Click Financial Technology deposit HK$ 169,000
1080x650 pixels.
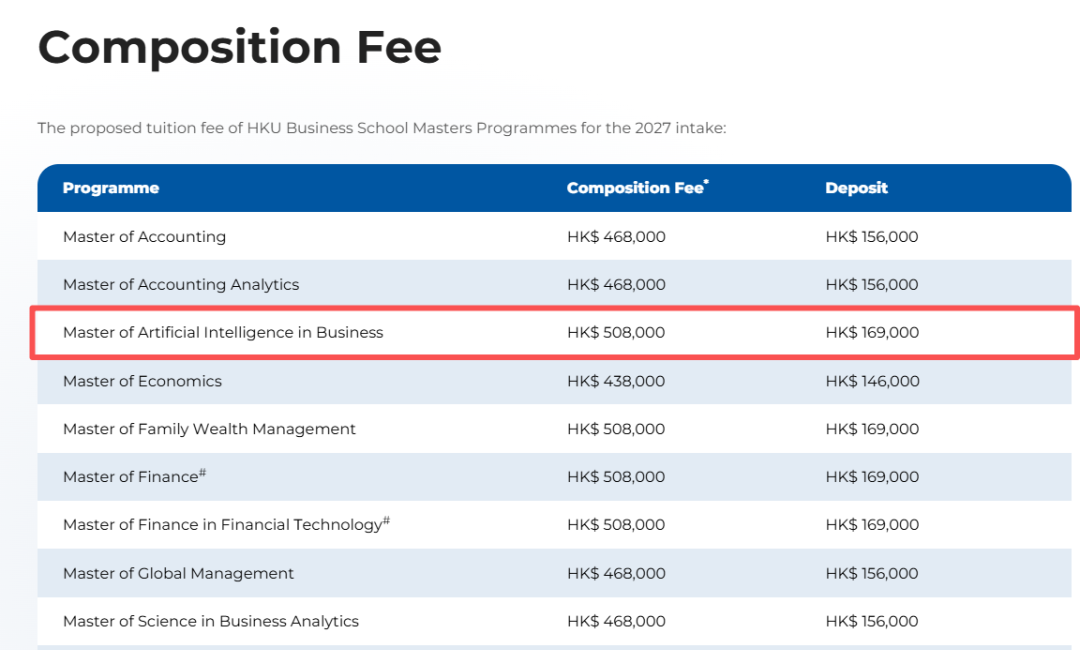pyautogui.click(x=872, y=525)
